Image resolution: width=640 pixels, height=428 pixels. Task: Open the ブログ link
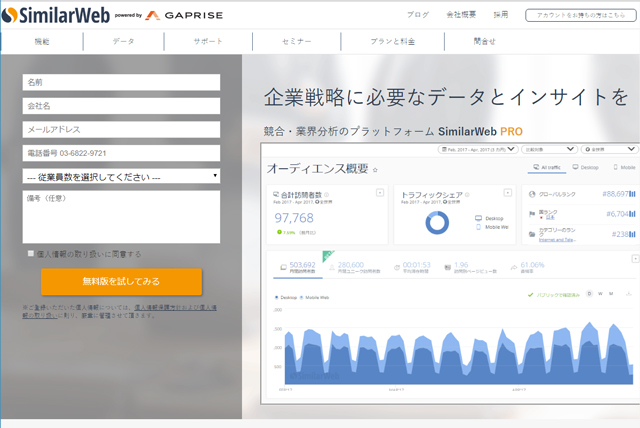click(x=418, y=15)
